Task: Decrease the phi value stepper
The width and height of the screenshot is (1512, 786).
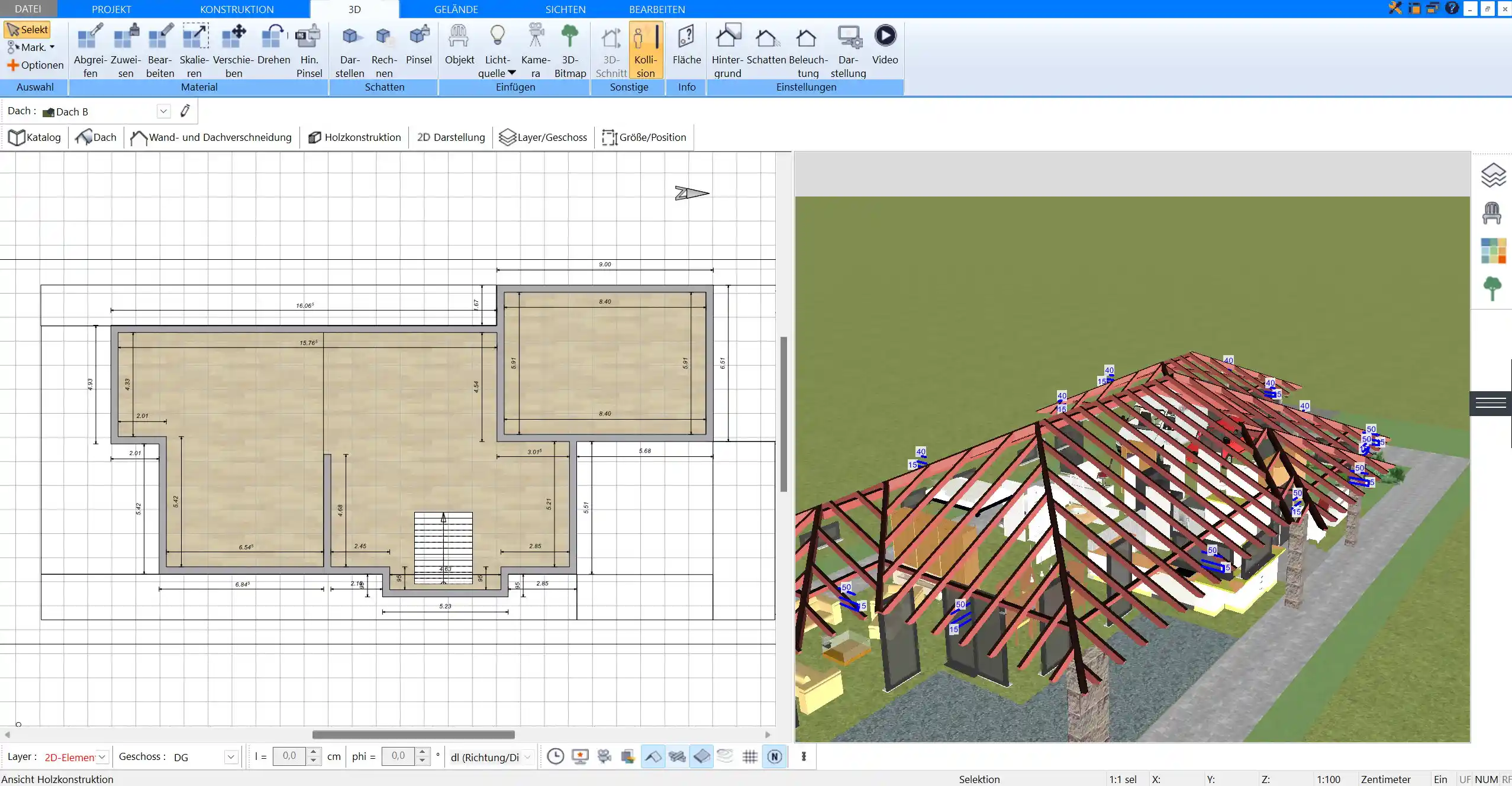Action: click(x=422, y=761)
